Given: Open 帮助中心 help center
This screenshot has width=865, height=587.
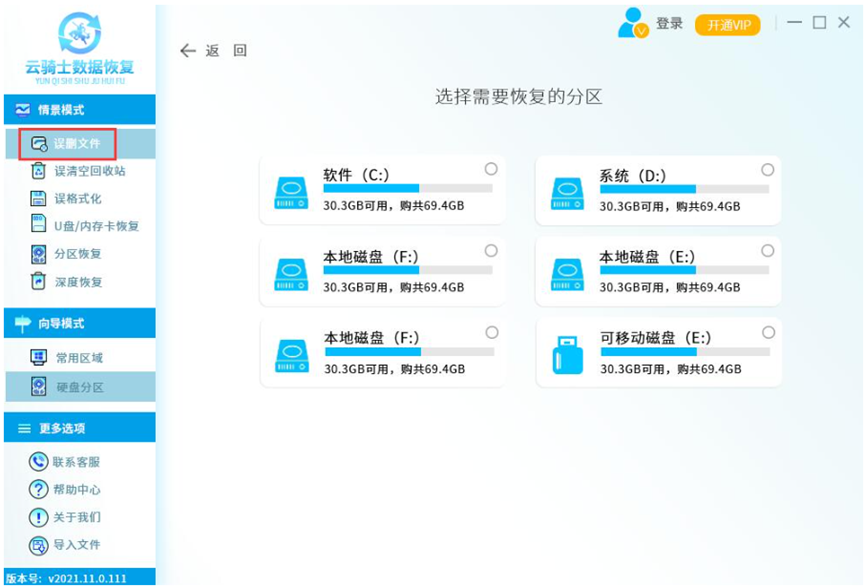Looking at the screenshot, I should pyautogui.click(x=76, y=490).
